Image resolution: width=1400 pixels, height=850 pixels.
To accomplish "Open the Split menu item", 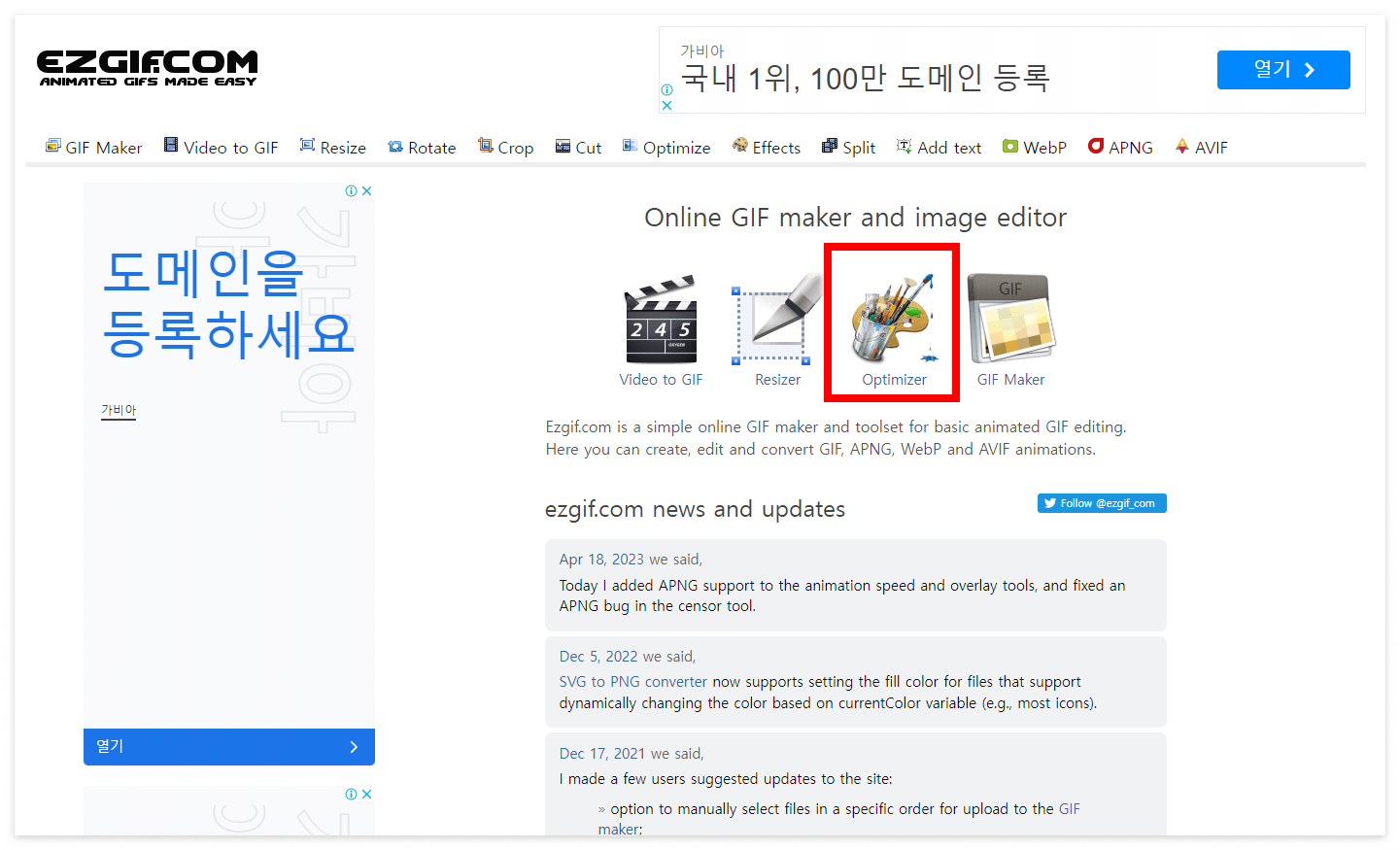I will (x=849, y=147).
